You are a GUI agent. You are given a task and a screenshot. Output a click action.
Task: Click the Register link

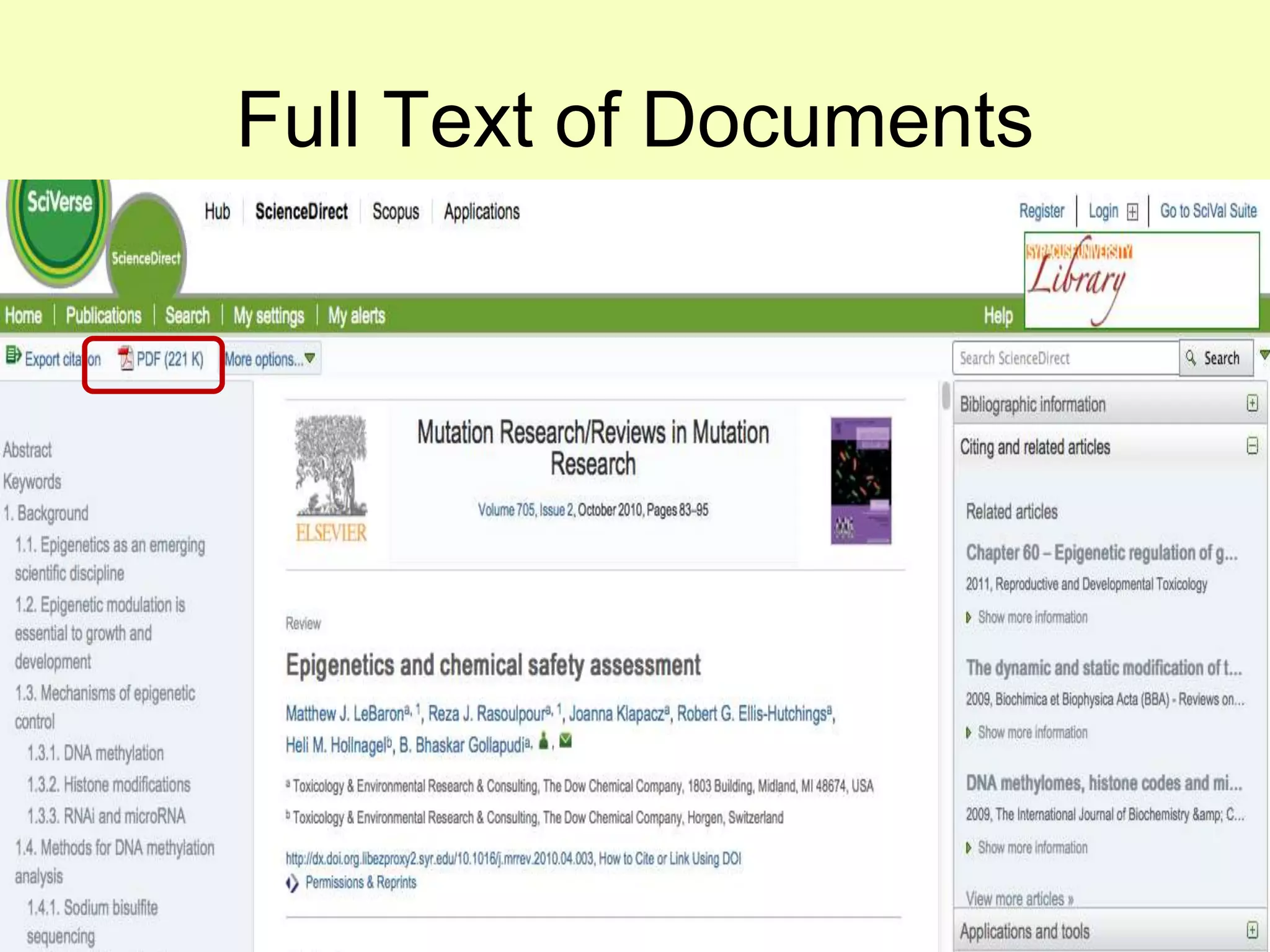tap(1042, 211)
